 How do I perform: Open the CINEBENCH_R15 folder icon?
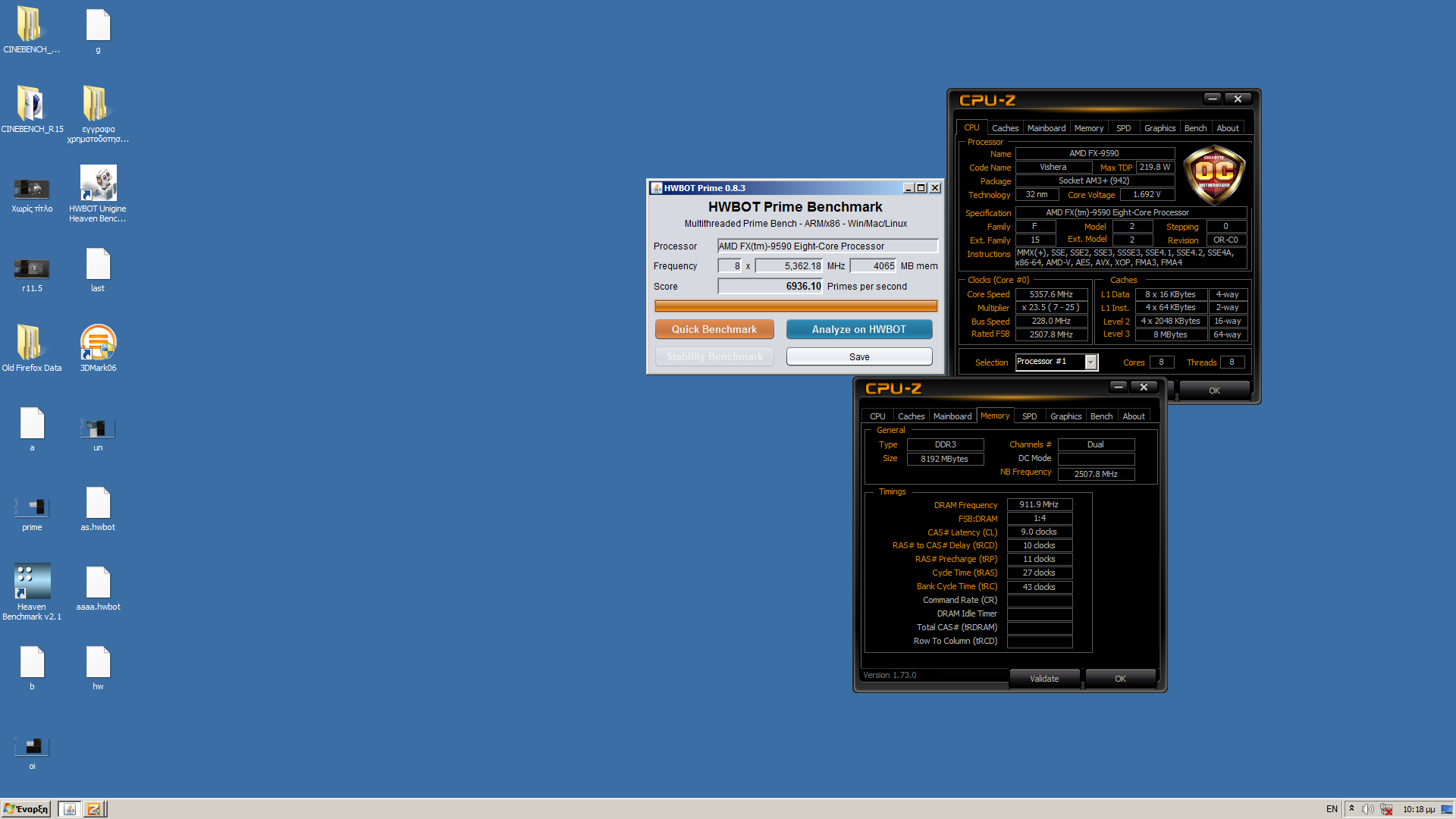pyautogui.click(x=32, y=108)
